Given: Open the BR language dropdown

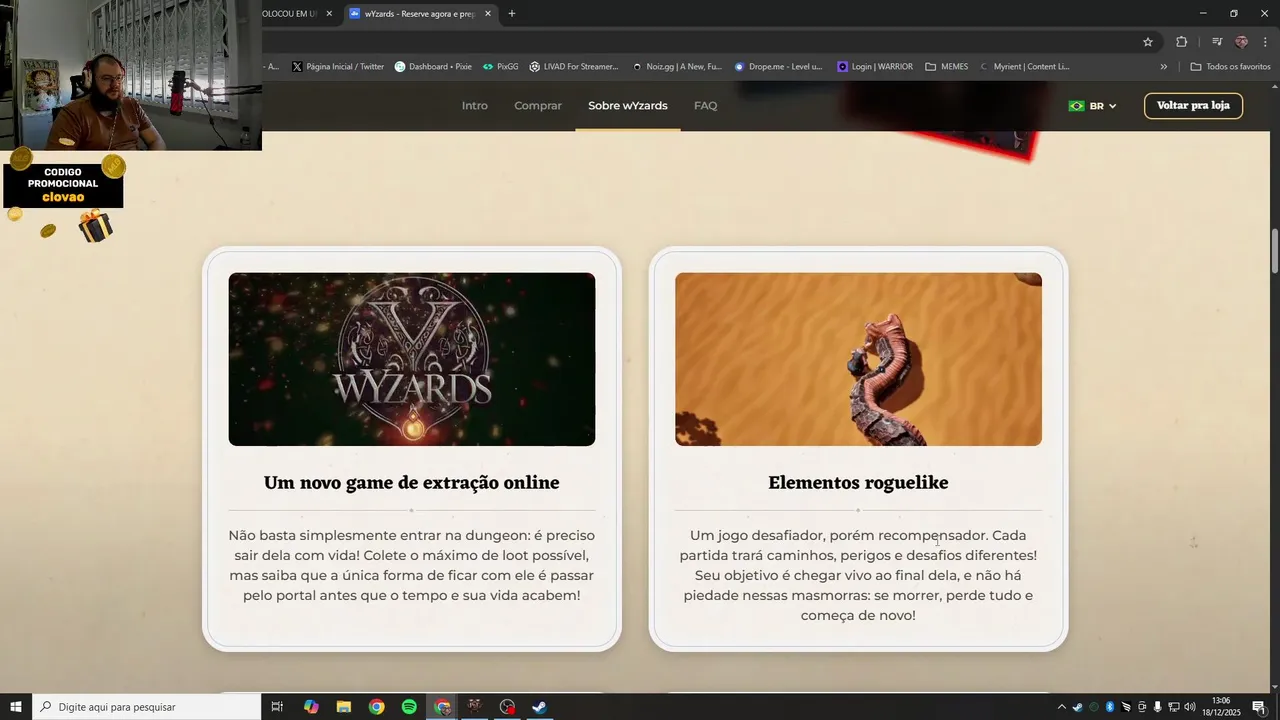Looking at the screenshot, I should point(1092,106).
